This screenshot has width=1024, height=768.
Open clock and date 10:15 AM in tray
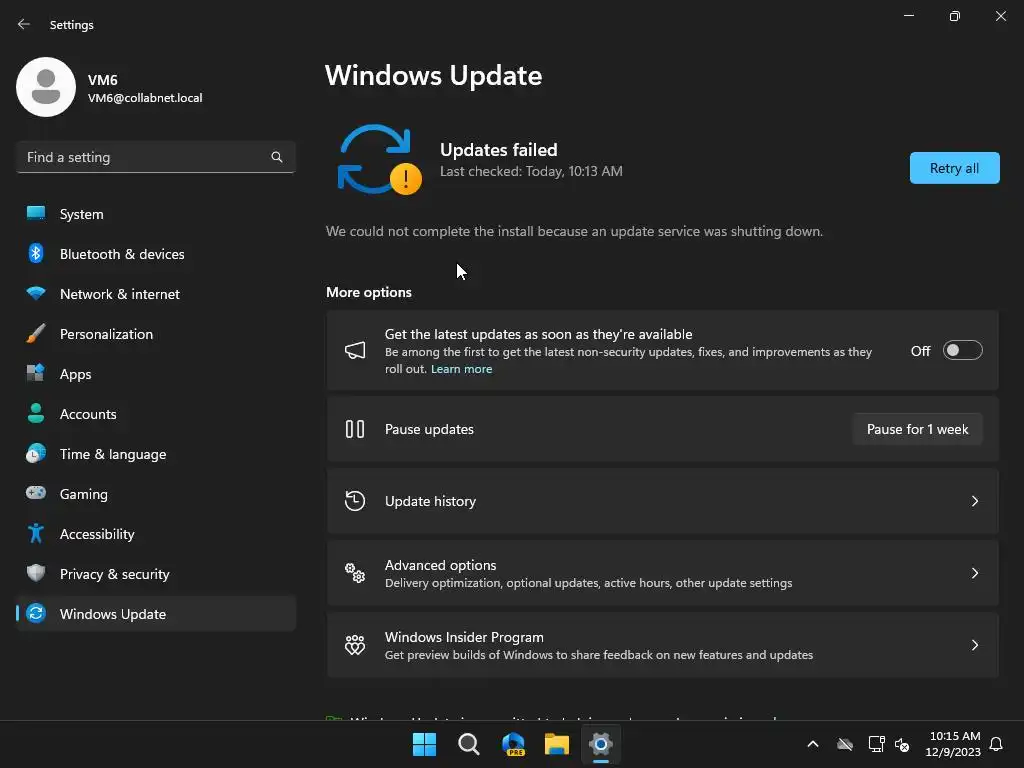[x=953, y=744]
